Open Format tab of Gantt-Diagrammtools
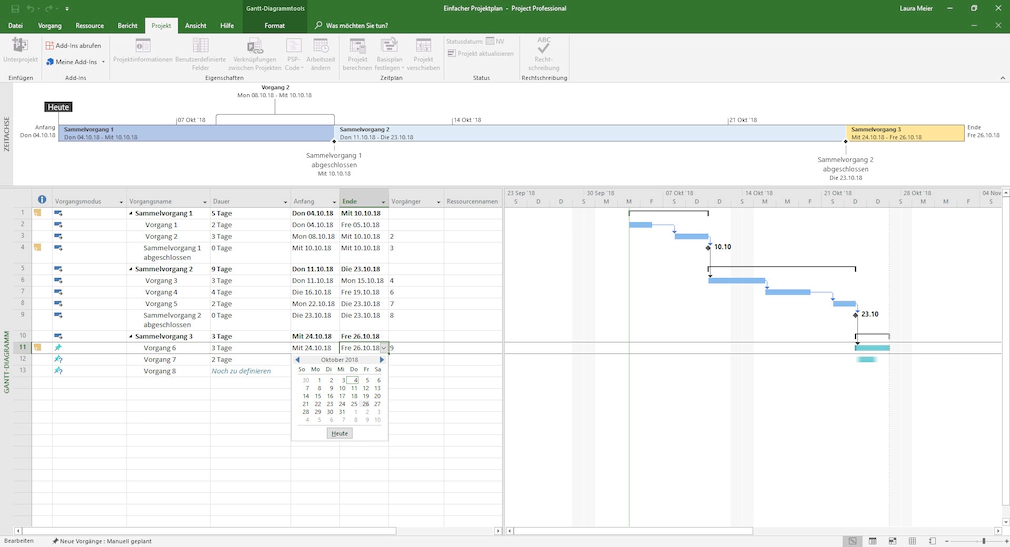Viewport: 1010px width, 547px height. coord(274,26)
